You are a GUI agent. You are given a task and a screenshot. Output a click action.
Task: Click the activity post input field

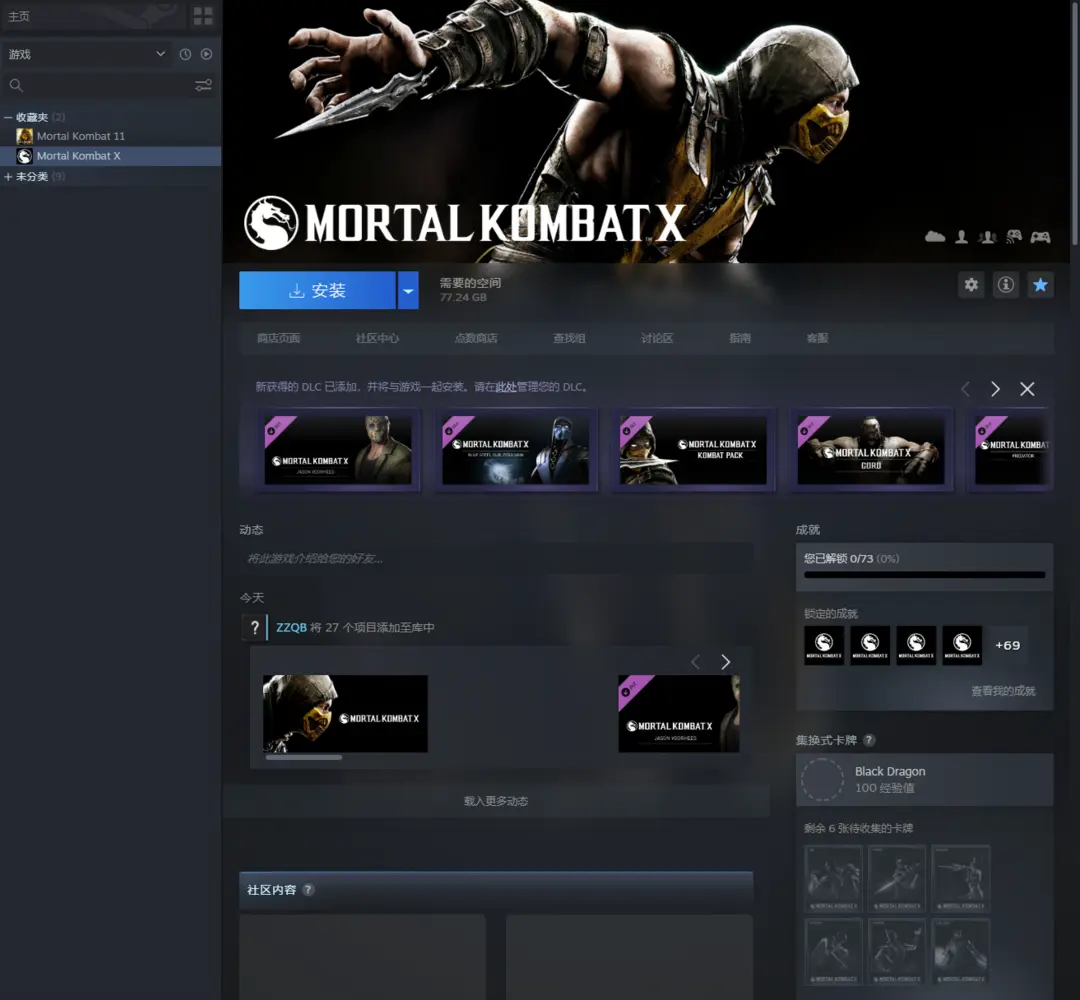click(496, 559)
